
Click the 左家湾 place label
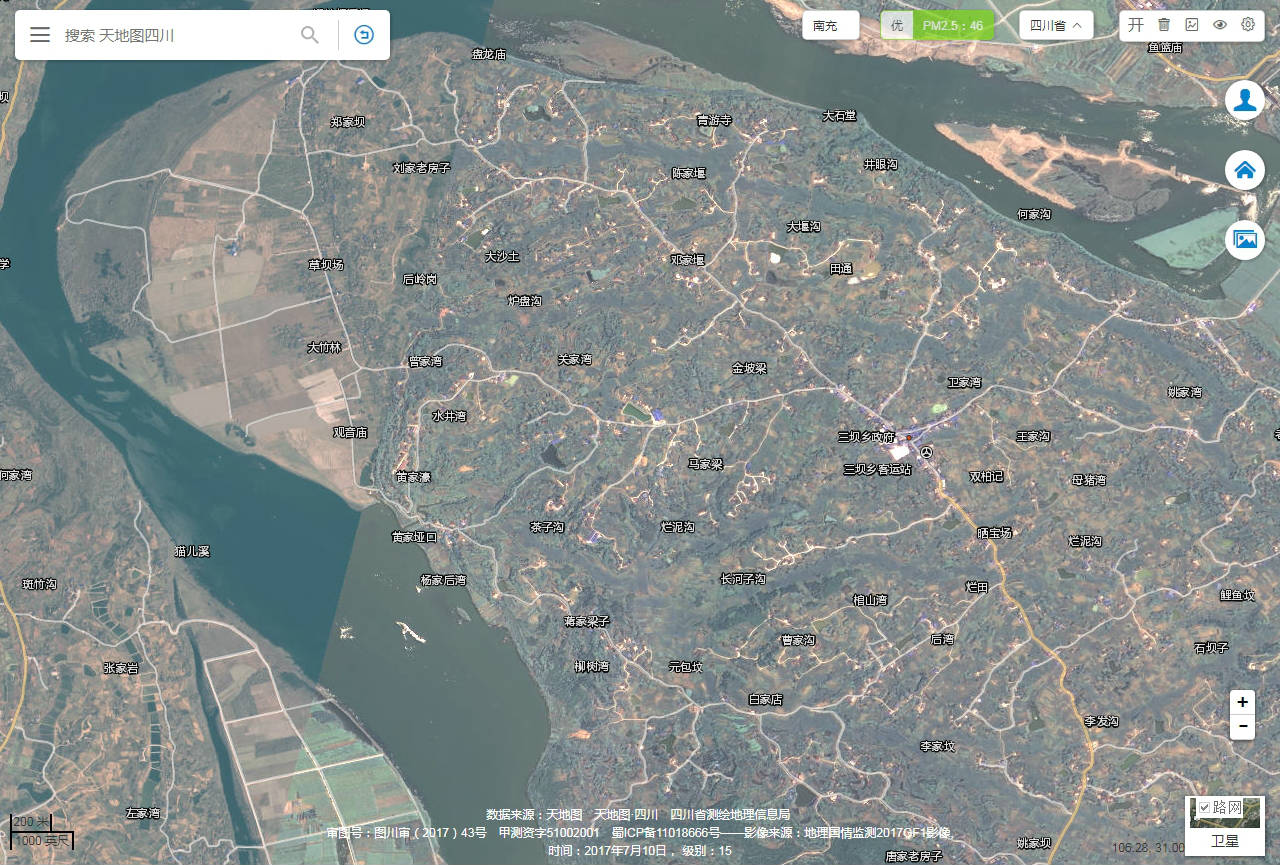pos(143,813)
